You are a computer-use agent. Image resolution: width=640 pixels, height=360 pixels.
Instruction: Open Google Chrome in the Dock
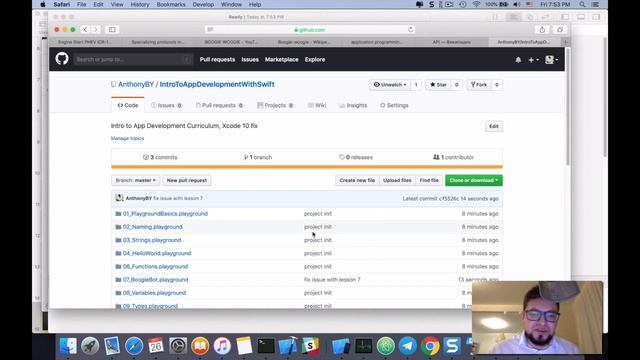click(430, 346)
